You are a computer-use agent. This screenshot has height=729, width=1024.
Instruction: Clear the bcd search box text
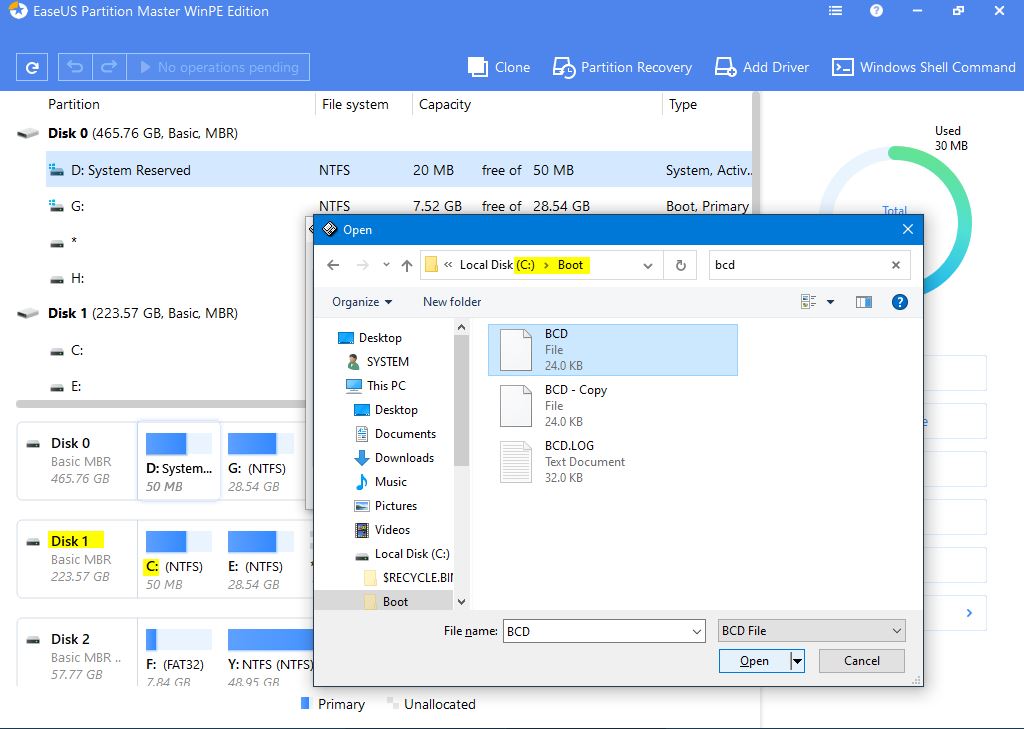click(x=896, y=265)
